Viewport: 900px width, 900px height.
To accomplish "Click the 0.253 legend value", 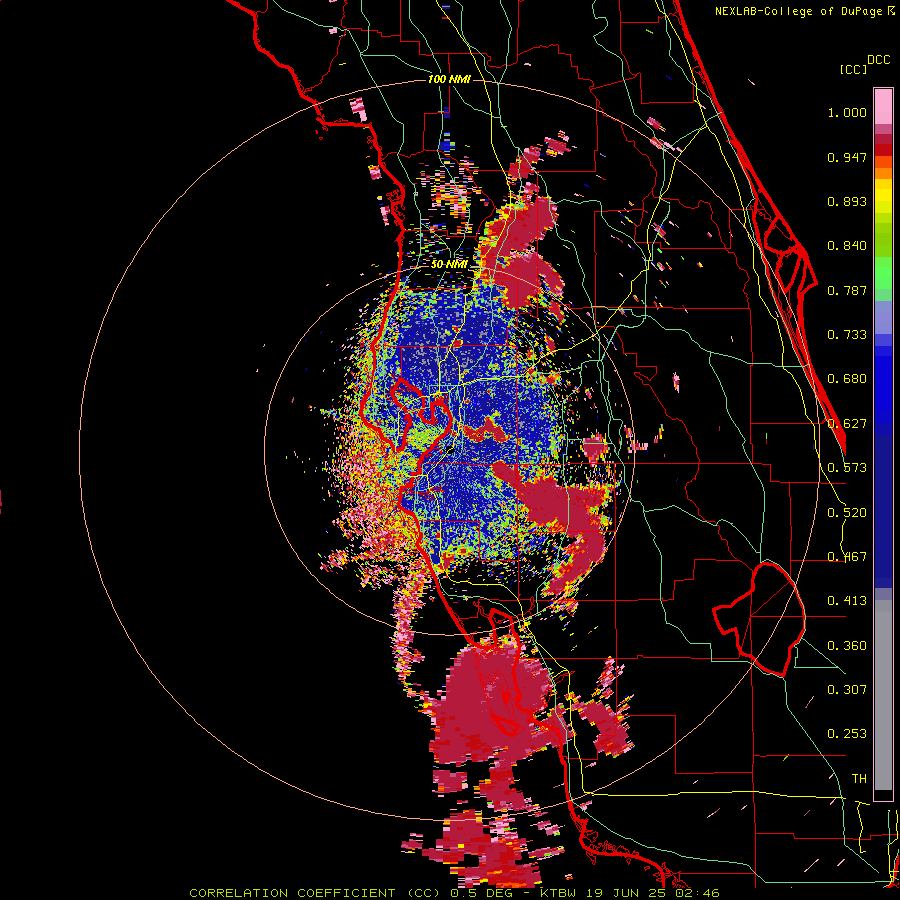I will 847,734.
